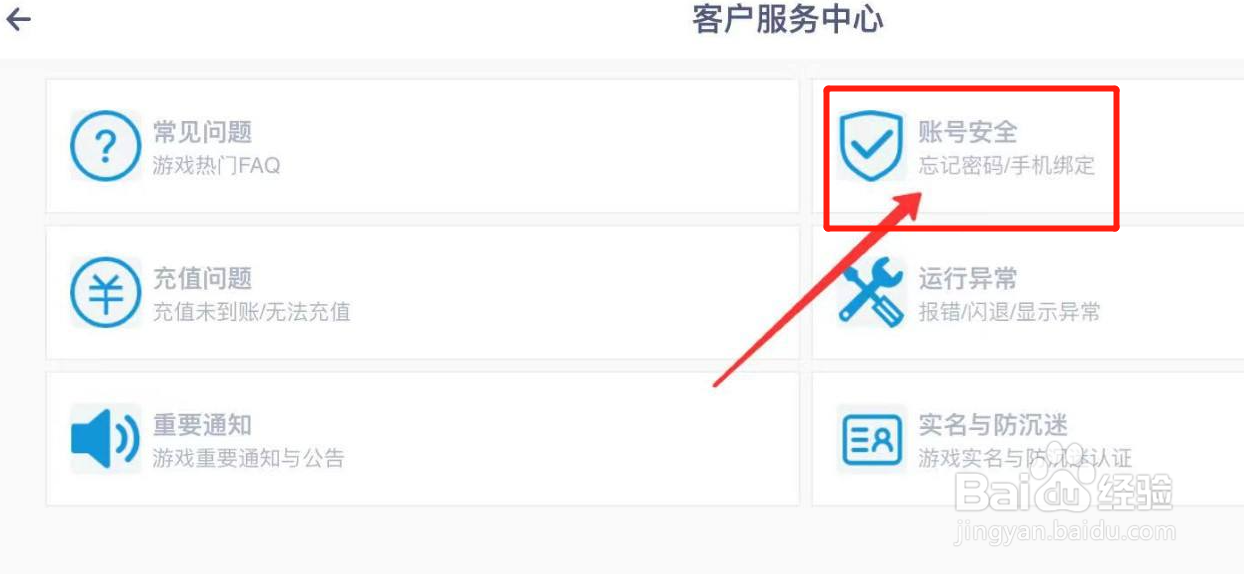
Task: Go back using the left arrow
Action: pyautogui.click(x=18, y=19)
